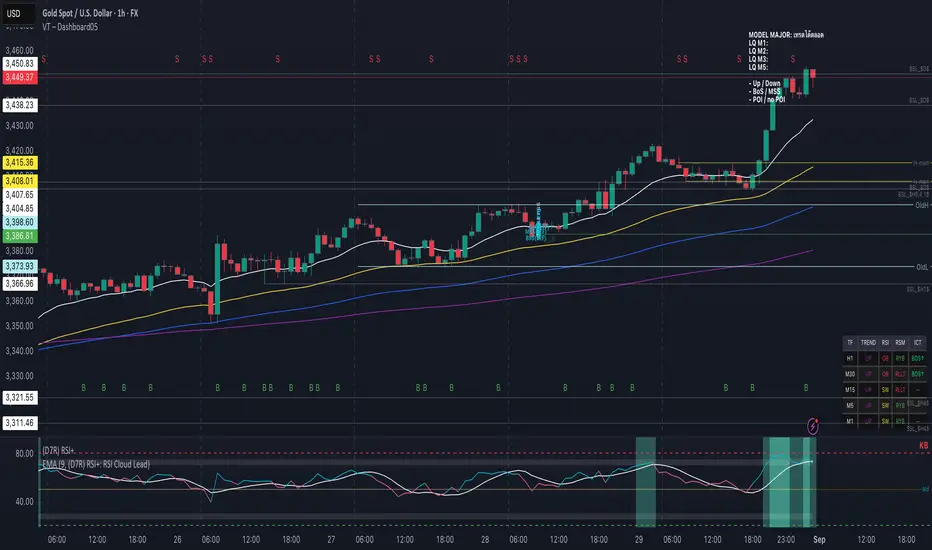The height and width of the screenshot is (550, 932).
Task: Click the yellow 3,408.01 price label
Action: 20,181
